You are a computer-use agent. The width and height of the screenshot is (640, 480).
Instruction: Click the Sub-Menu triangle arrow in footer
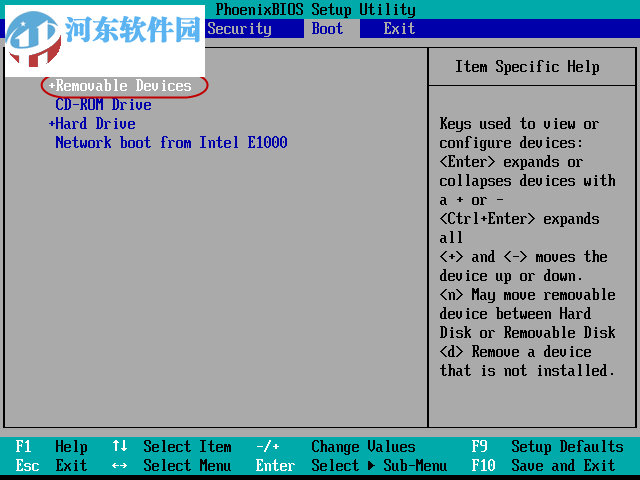[x=371, y=465]
